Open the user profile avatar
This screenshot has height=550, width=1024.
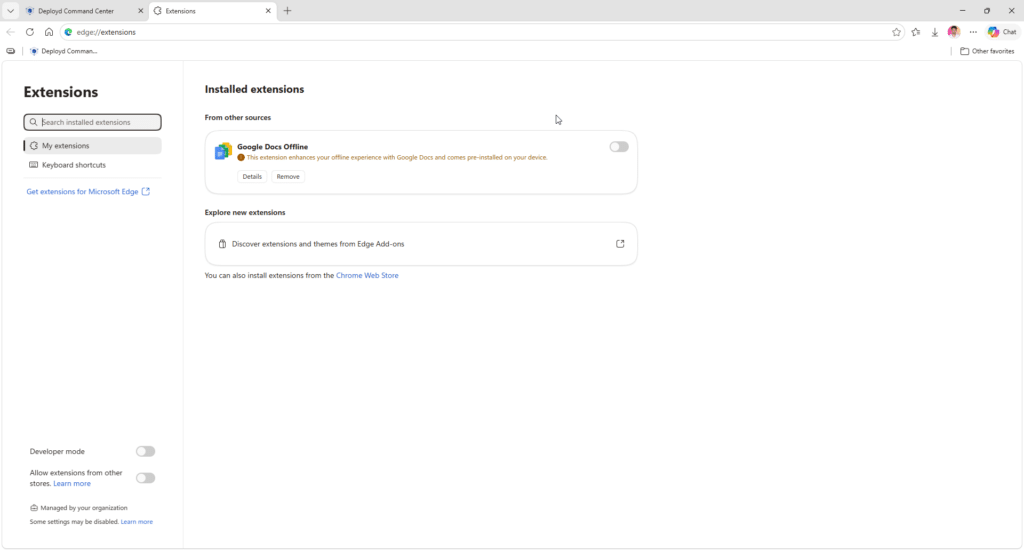[953, 32]
